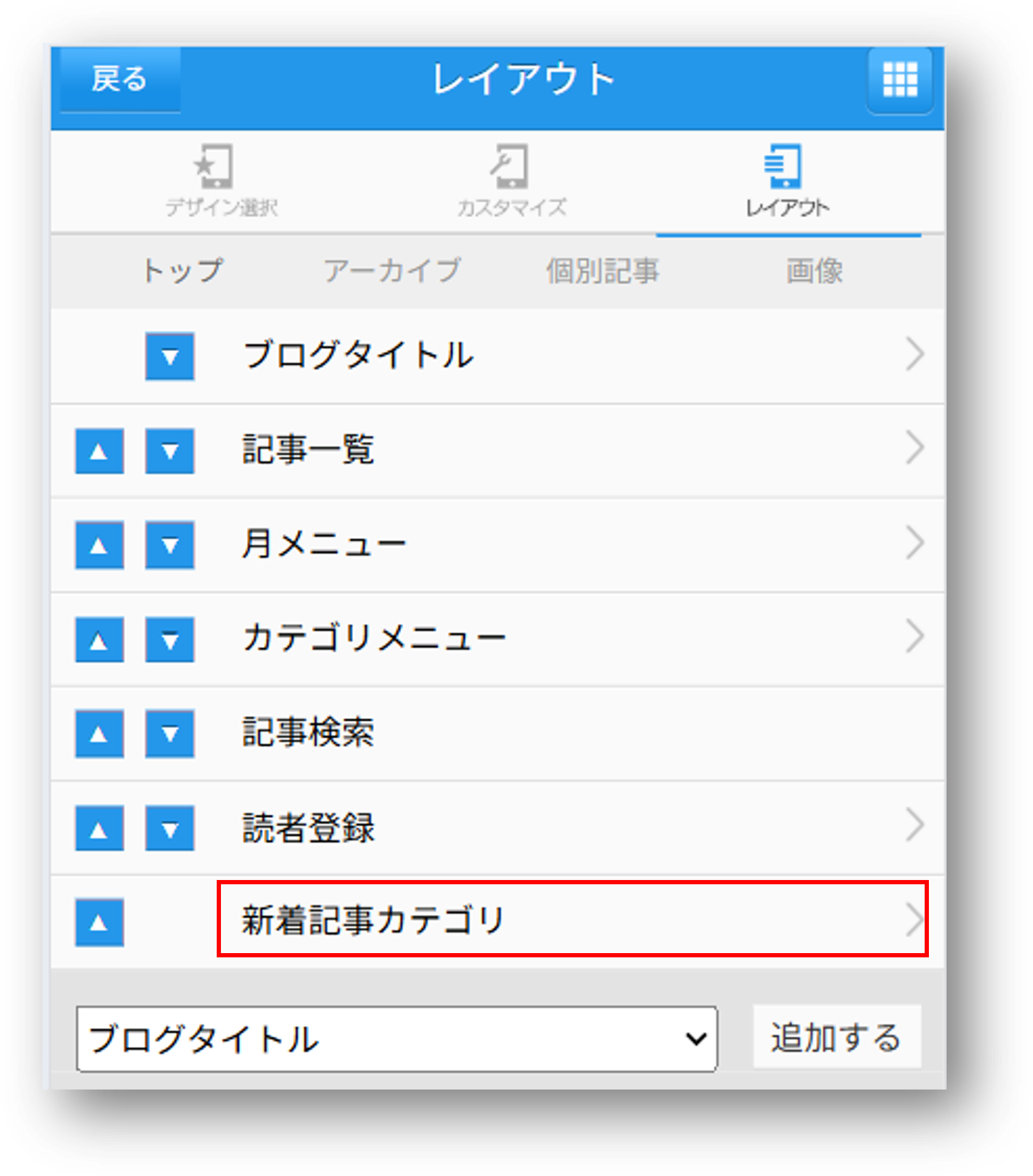Move カテゴリメニュー up with arrow
Screen dimensions: 1033x1176
(99, 639)
